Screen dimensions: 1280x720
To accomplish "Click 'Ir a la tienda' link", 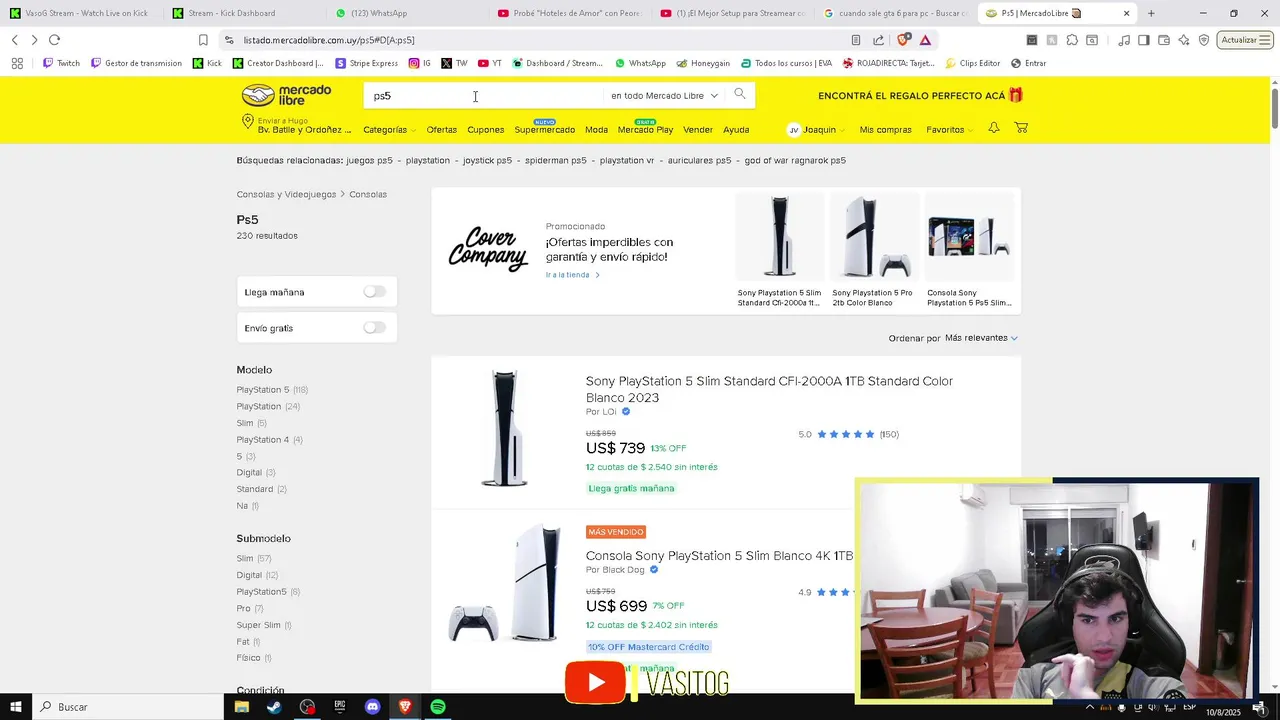I will point(572,275).
